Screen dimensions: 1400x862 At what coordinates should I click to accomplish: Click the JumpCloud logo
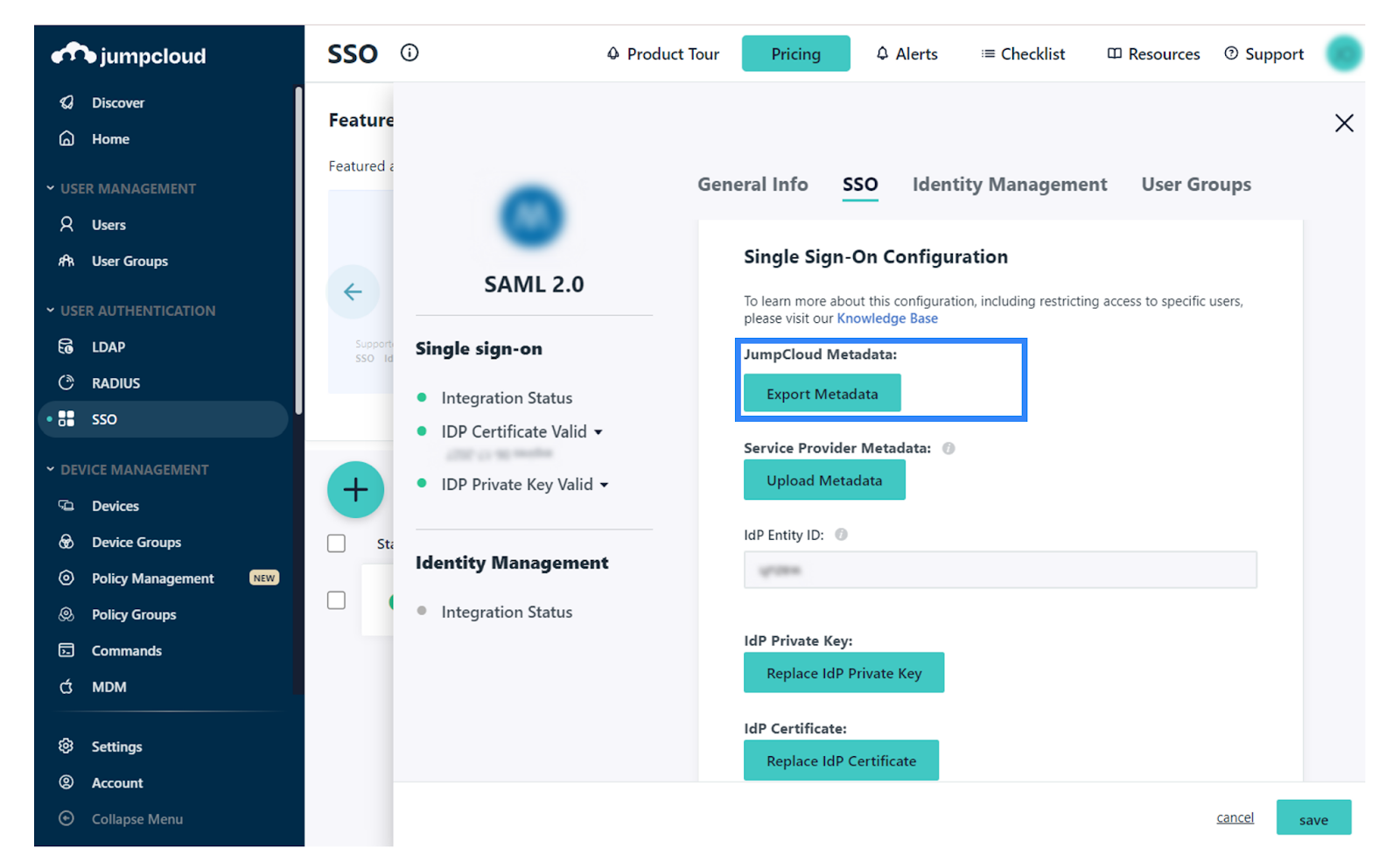tap(129, 55)
